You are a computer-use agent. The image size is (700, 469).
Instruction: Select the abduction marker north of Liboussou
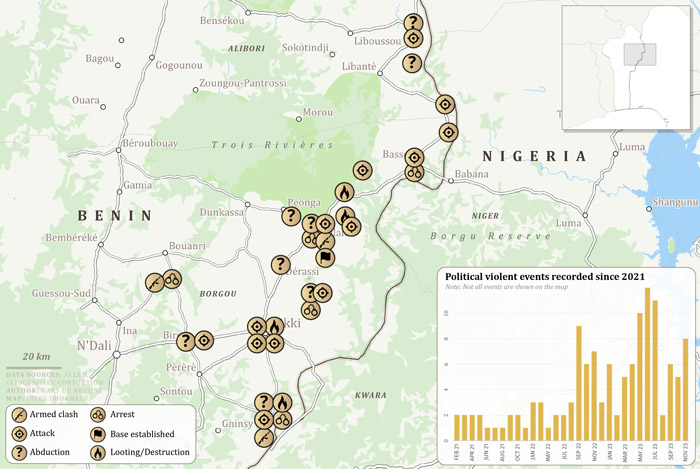[413, 22]
